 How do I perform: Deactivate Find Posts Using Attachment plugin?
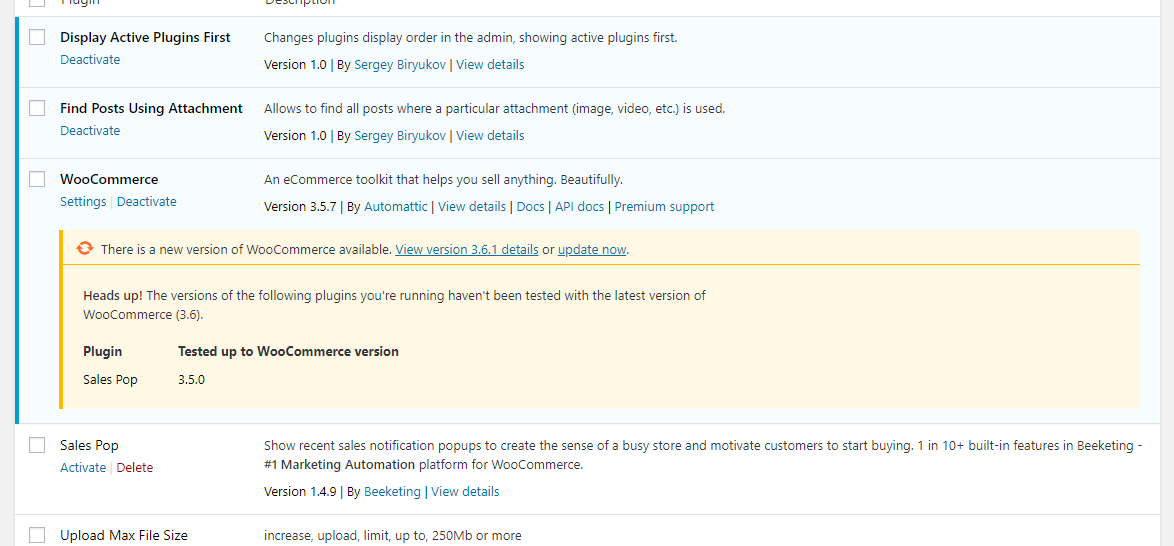tap(90, 131)
